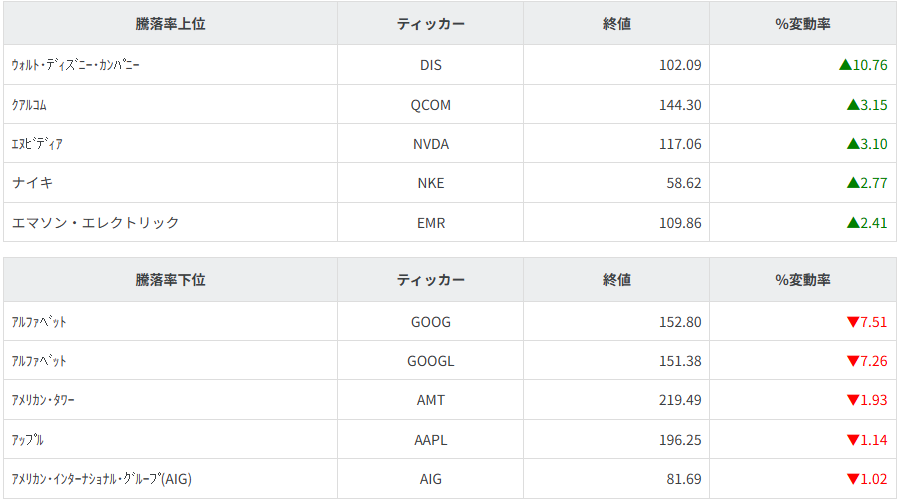Click the DIS ticker cell
Screen dimensions: 899x502
431,65
